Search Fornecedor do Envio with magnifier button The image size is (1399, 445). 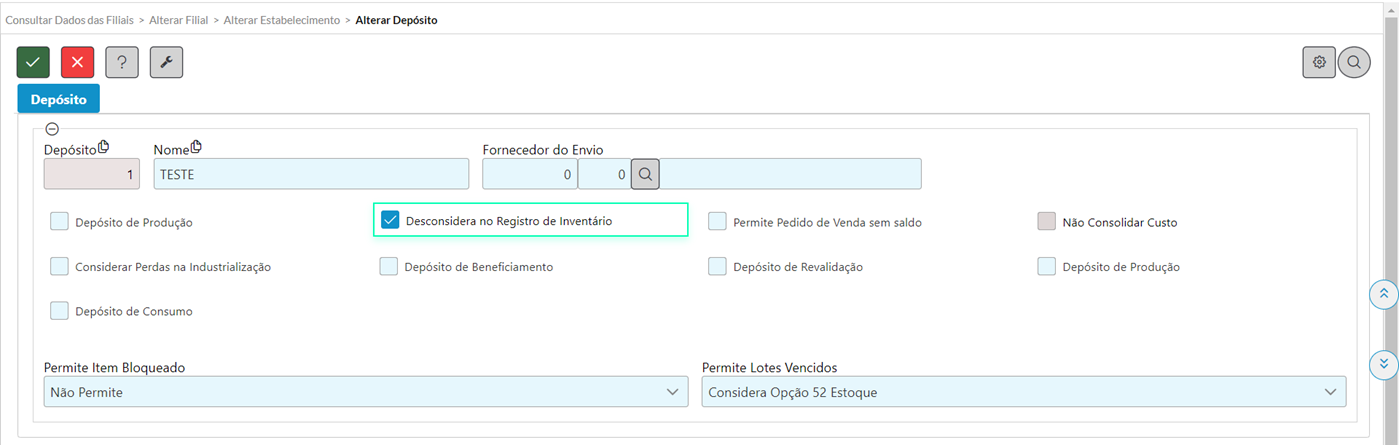645,174
